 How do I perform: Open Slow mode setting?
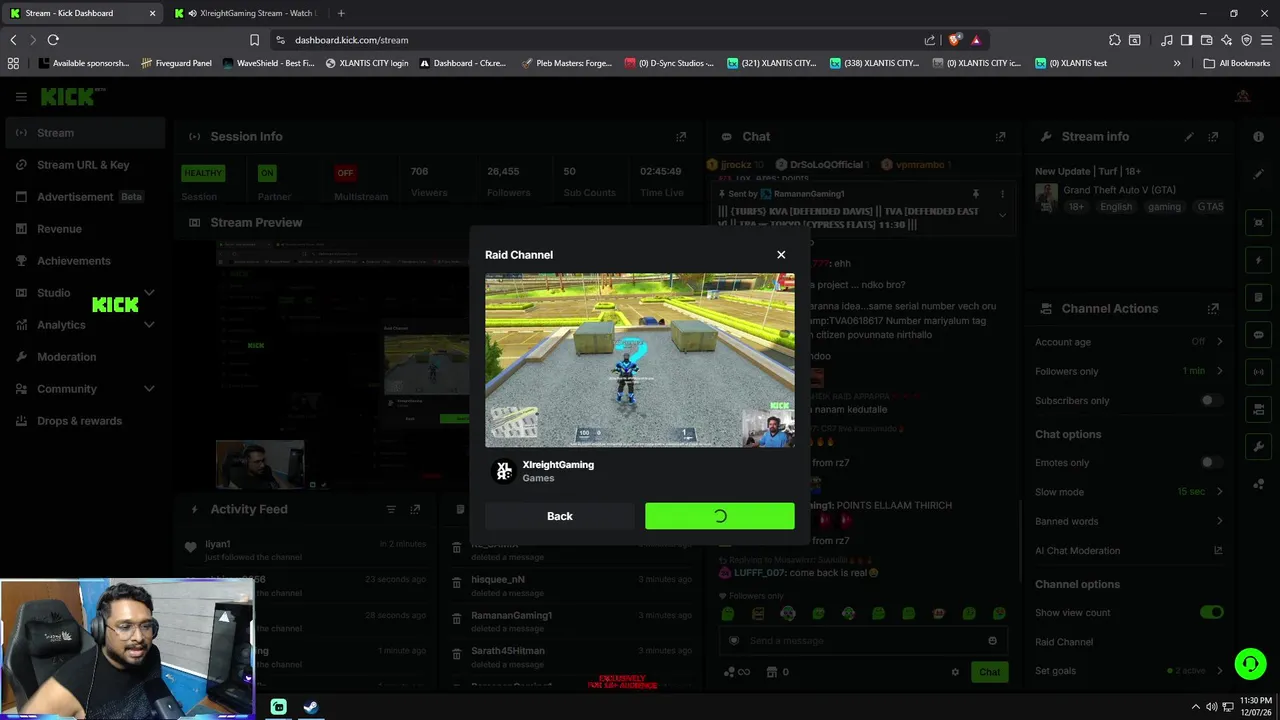[x=1129, y=492]
